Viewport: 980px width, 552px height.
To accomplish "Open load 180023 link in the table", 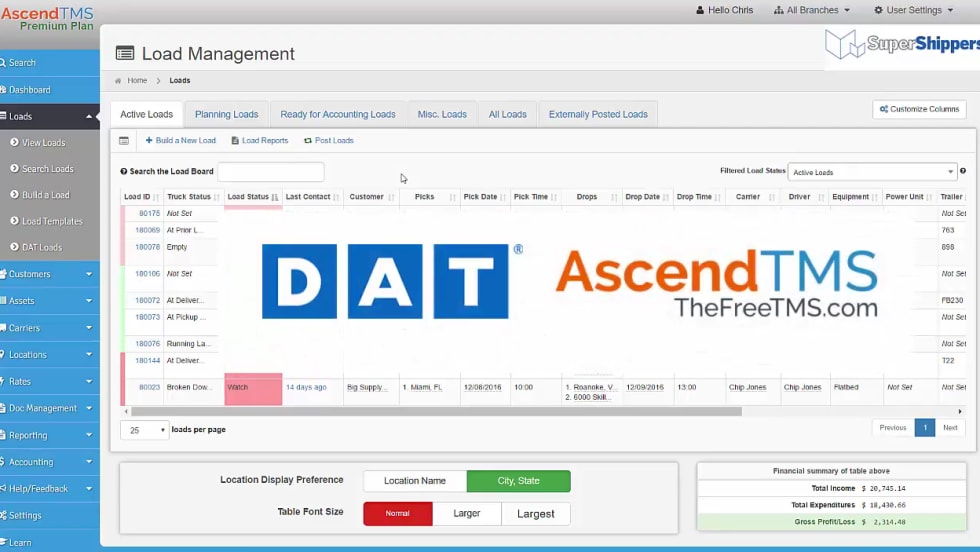I will coord(149,387).
